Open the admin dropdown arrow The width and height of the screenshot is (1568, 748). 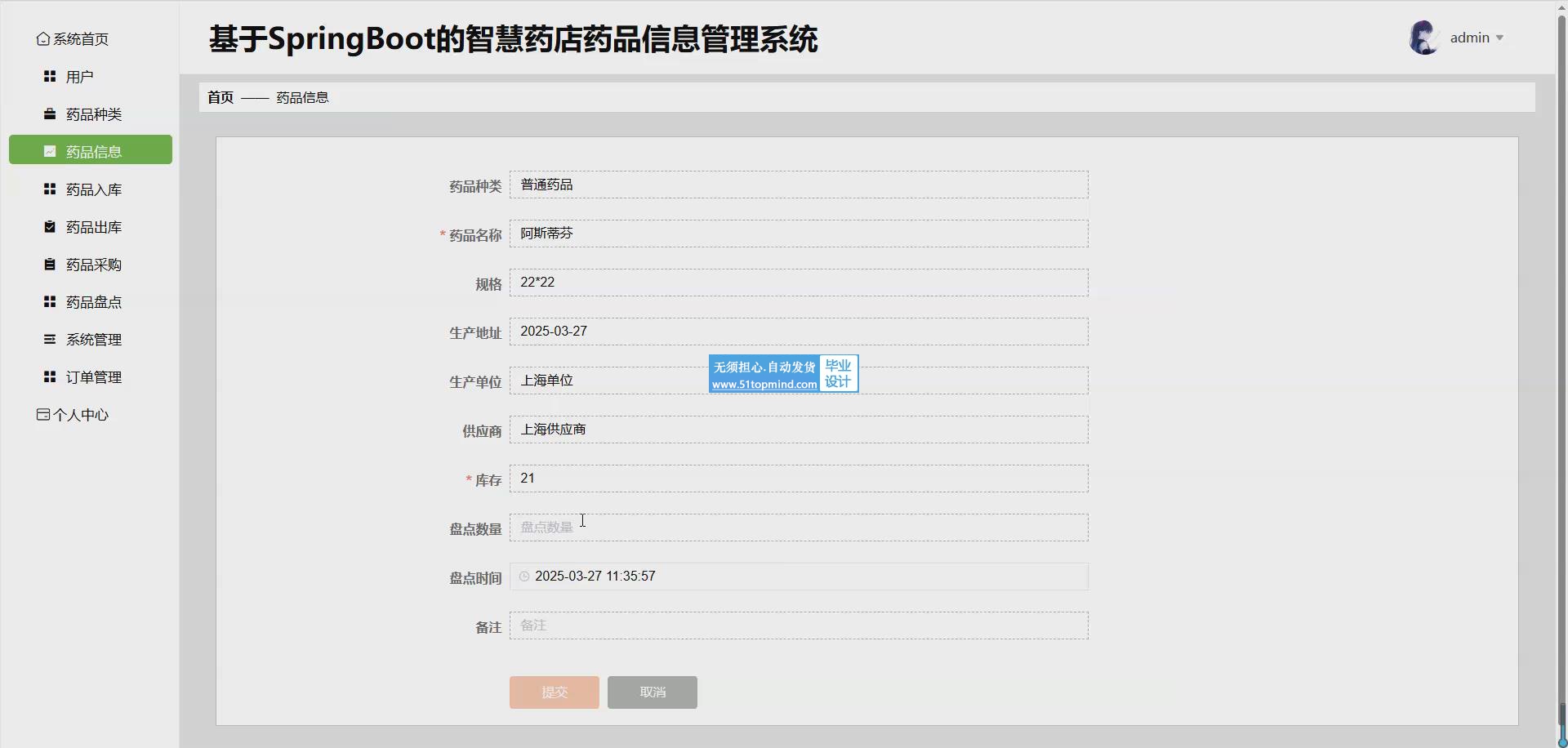(x=1499, y=38)
